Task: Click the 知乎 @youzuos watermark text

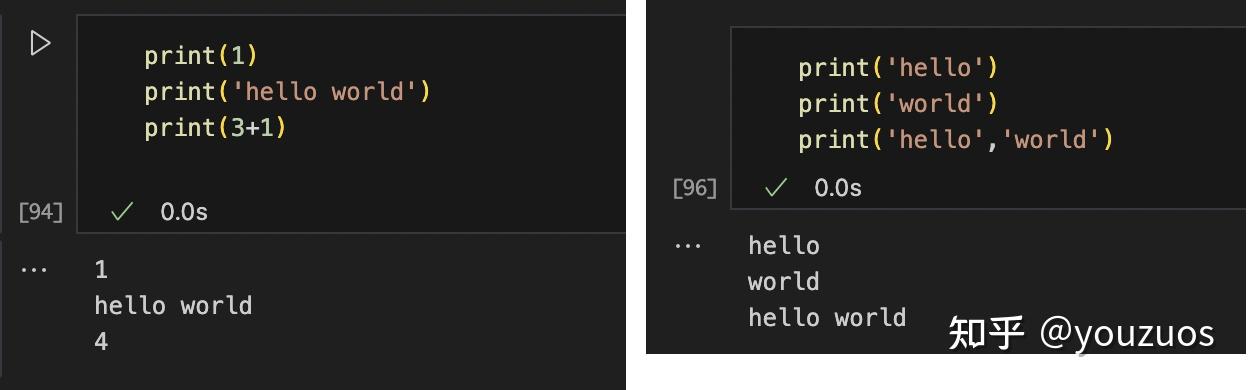Action: 1081,333
